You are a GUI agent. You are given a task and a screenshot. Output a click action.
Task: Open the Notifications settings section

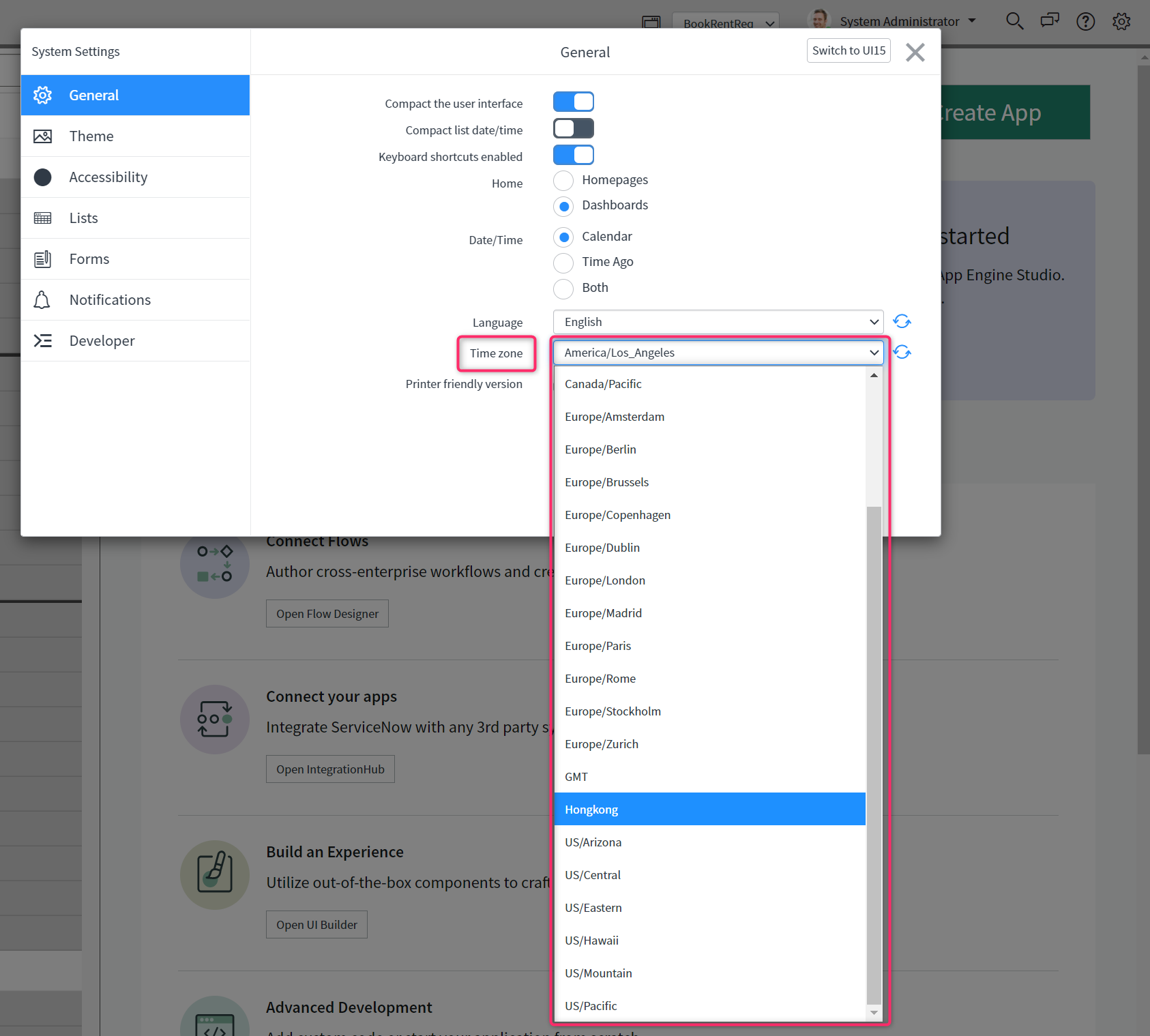(x=110, y=299)
